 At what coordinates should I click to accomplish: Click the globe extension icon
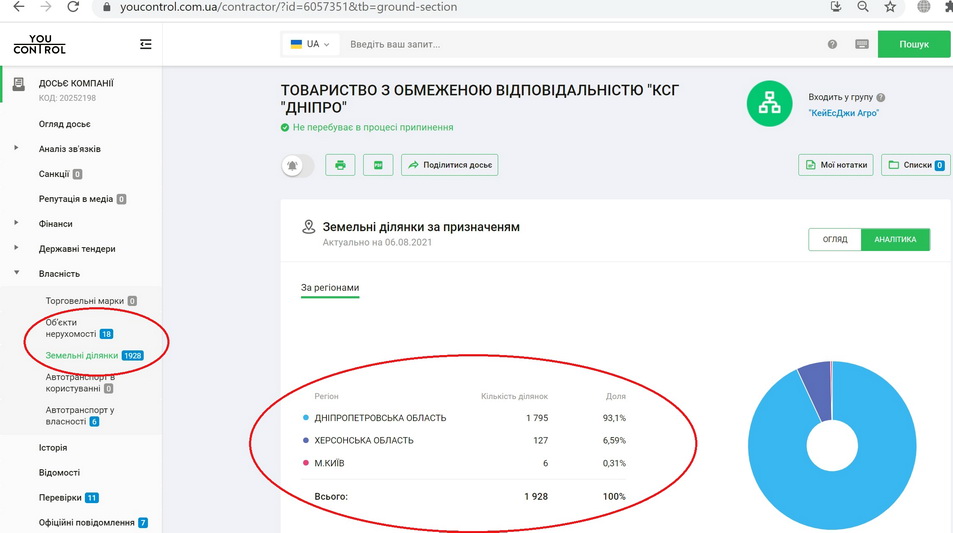pos(923,7)
